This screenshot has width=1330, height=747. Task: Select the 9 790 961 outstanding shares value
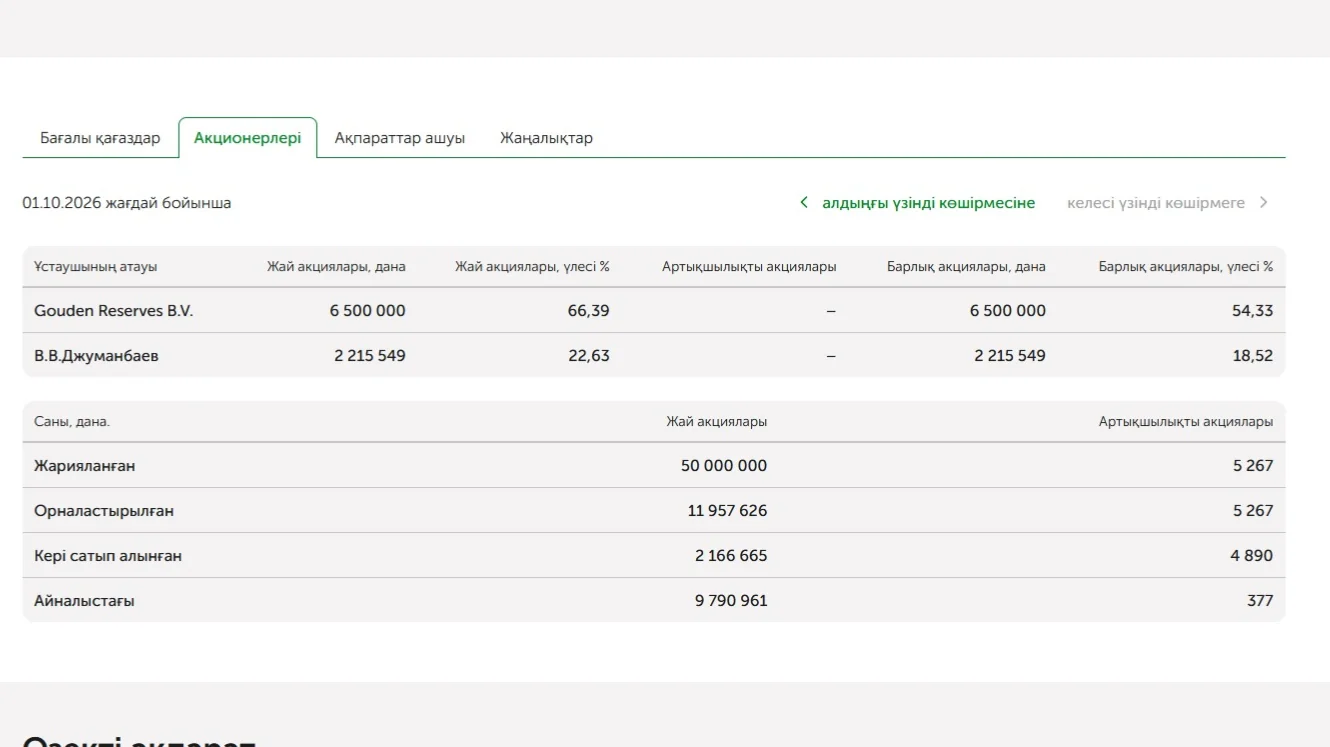(x=731, y=601)
